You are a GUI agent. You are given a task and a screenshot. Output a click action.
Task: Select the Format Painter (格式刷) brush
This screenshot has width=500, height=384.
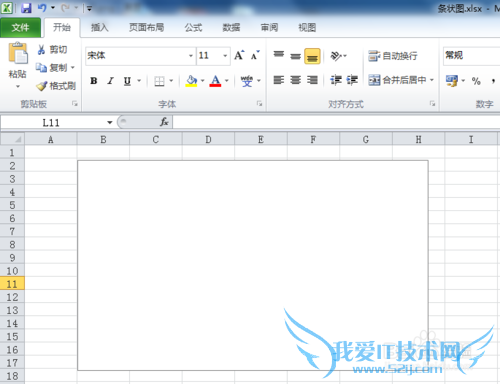click(42, 86)
